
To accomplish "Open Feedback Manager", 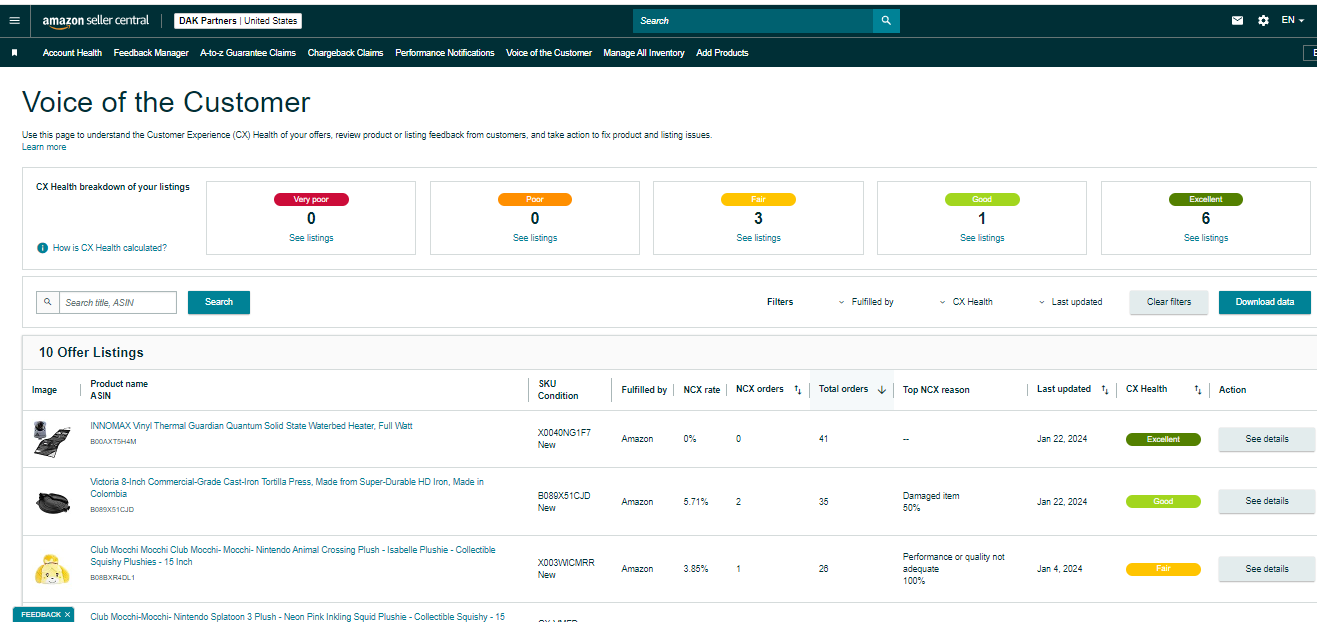I will [x=151, y=53].
